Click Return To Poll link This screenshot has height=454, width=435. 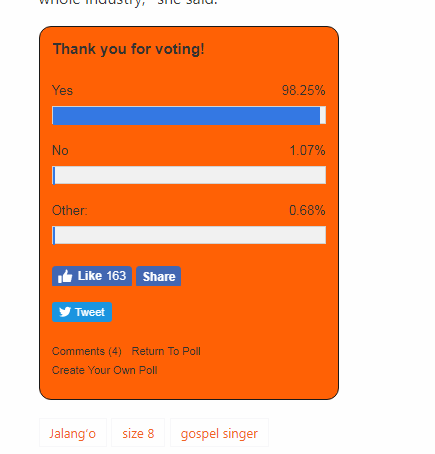coord(166,351)
